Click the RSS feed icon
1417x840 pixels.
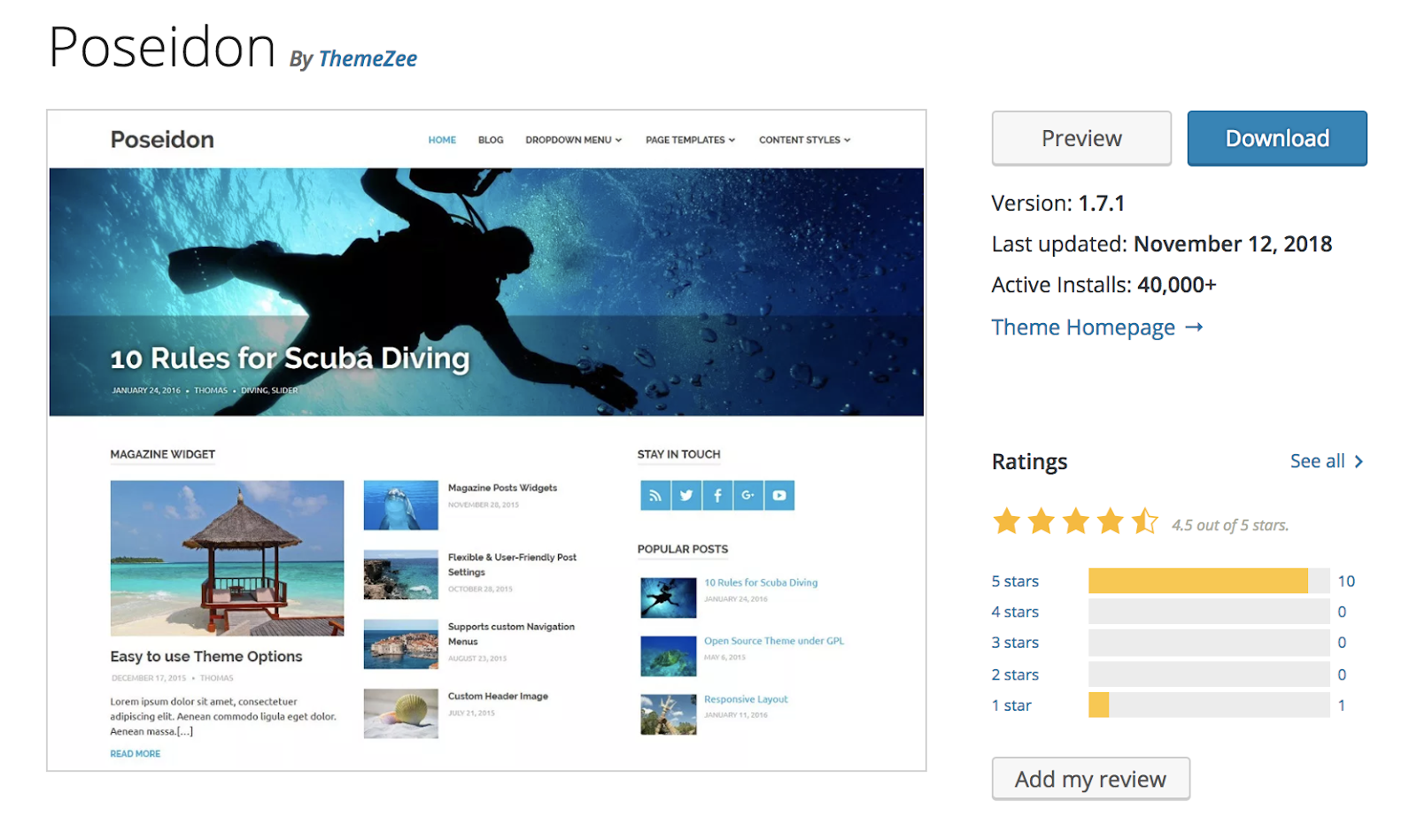click(x=655, y=496)
